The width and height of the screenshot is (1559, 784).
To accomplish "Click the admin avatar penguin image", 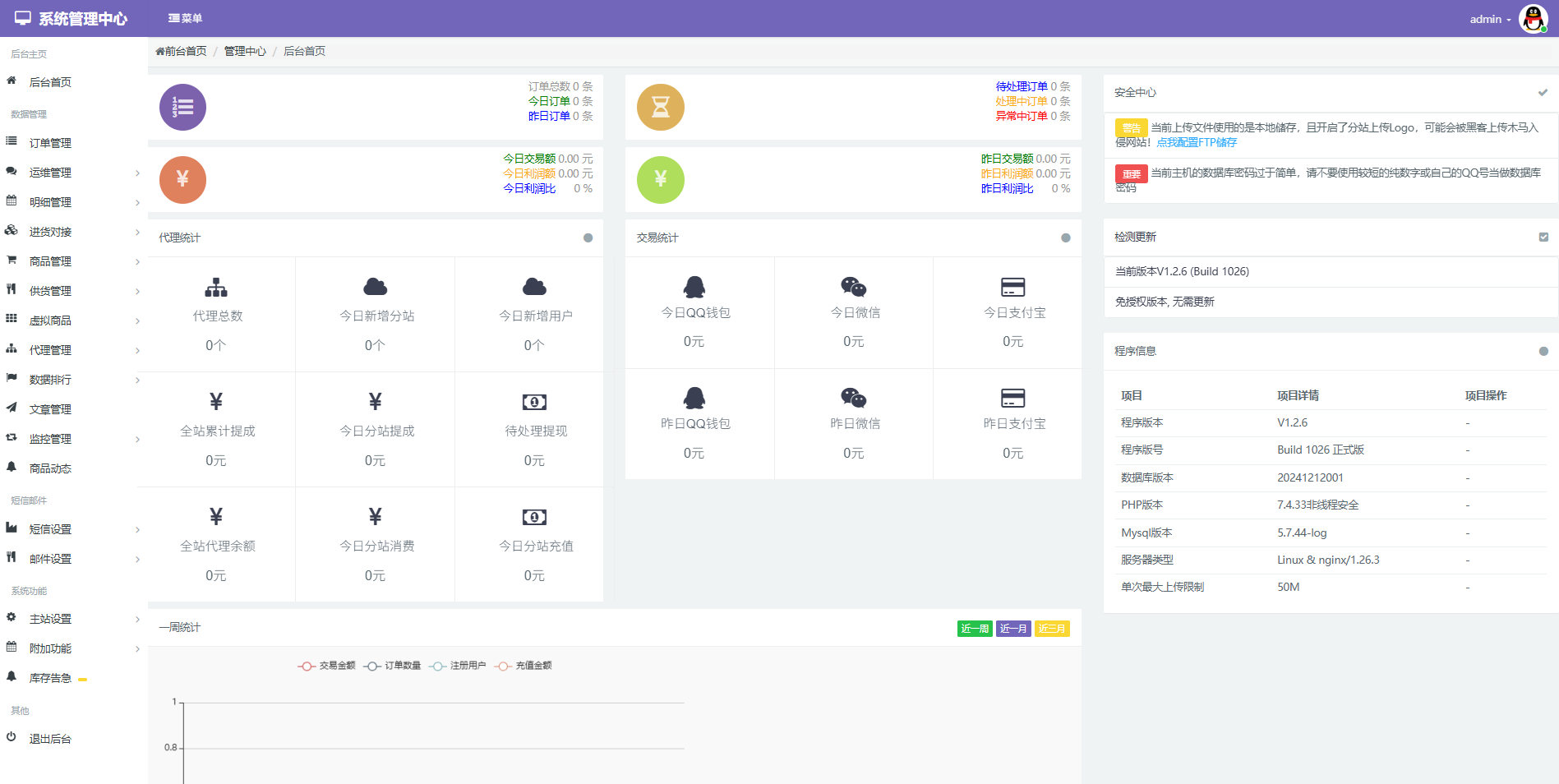I will point(1533,19).
